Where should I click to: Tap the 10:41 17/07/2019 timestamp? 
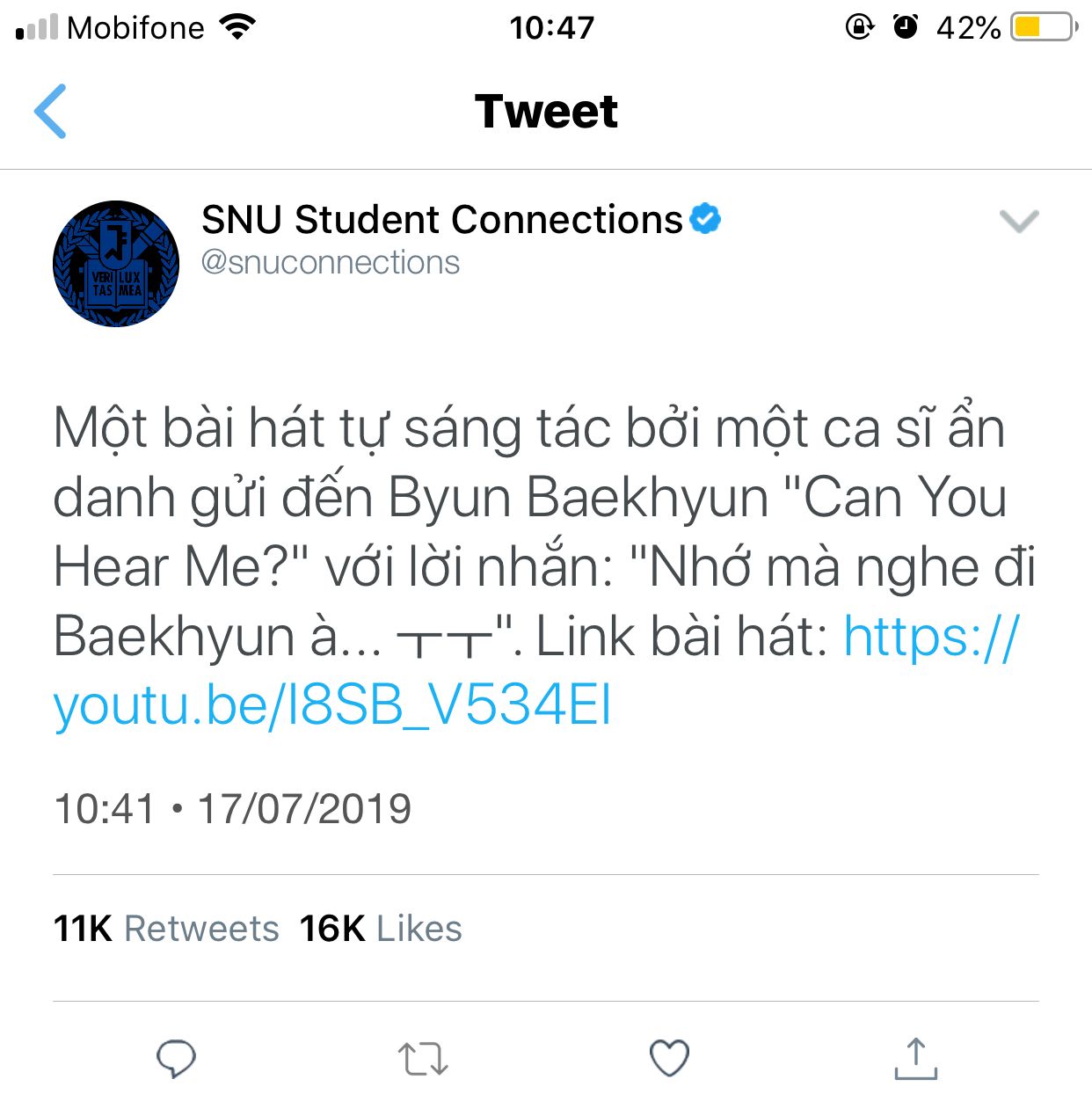[232, 809]
